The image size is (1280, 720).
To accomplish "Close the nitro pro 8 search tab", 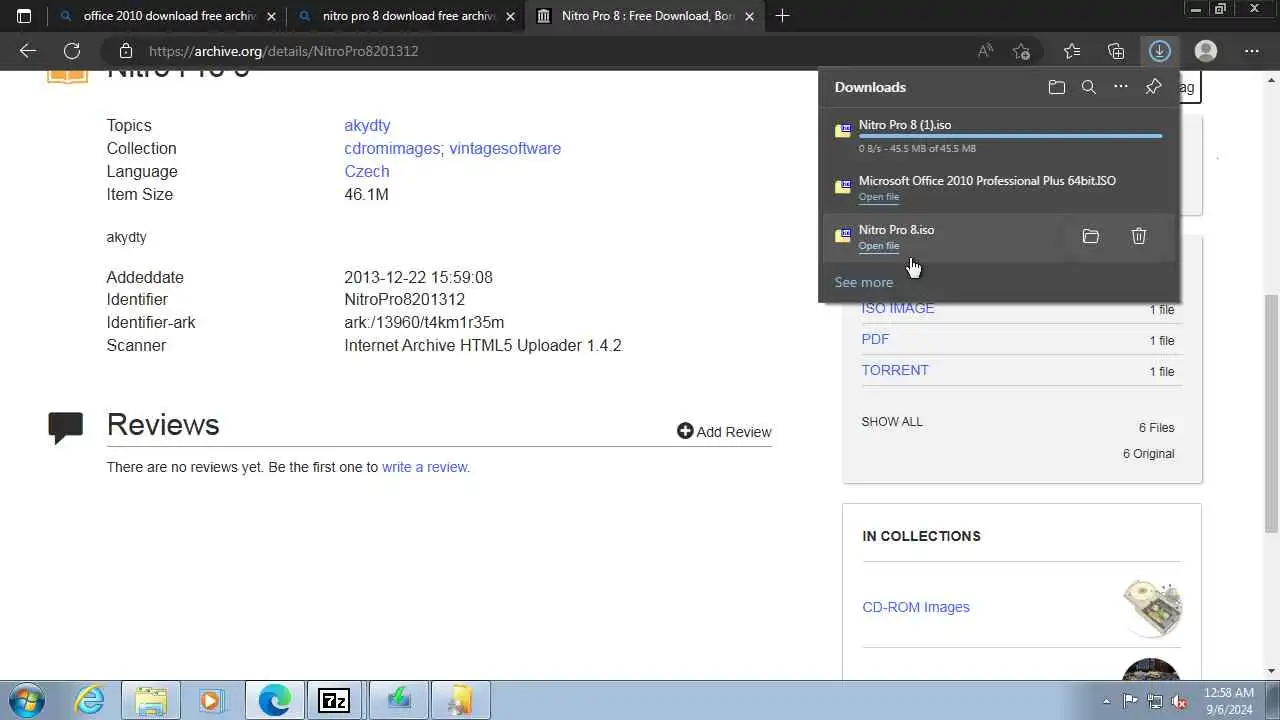I will click(511, 16).
